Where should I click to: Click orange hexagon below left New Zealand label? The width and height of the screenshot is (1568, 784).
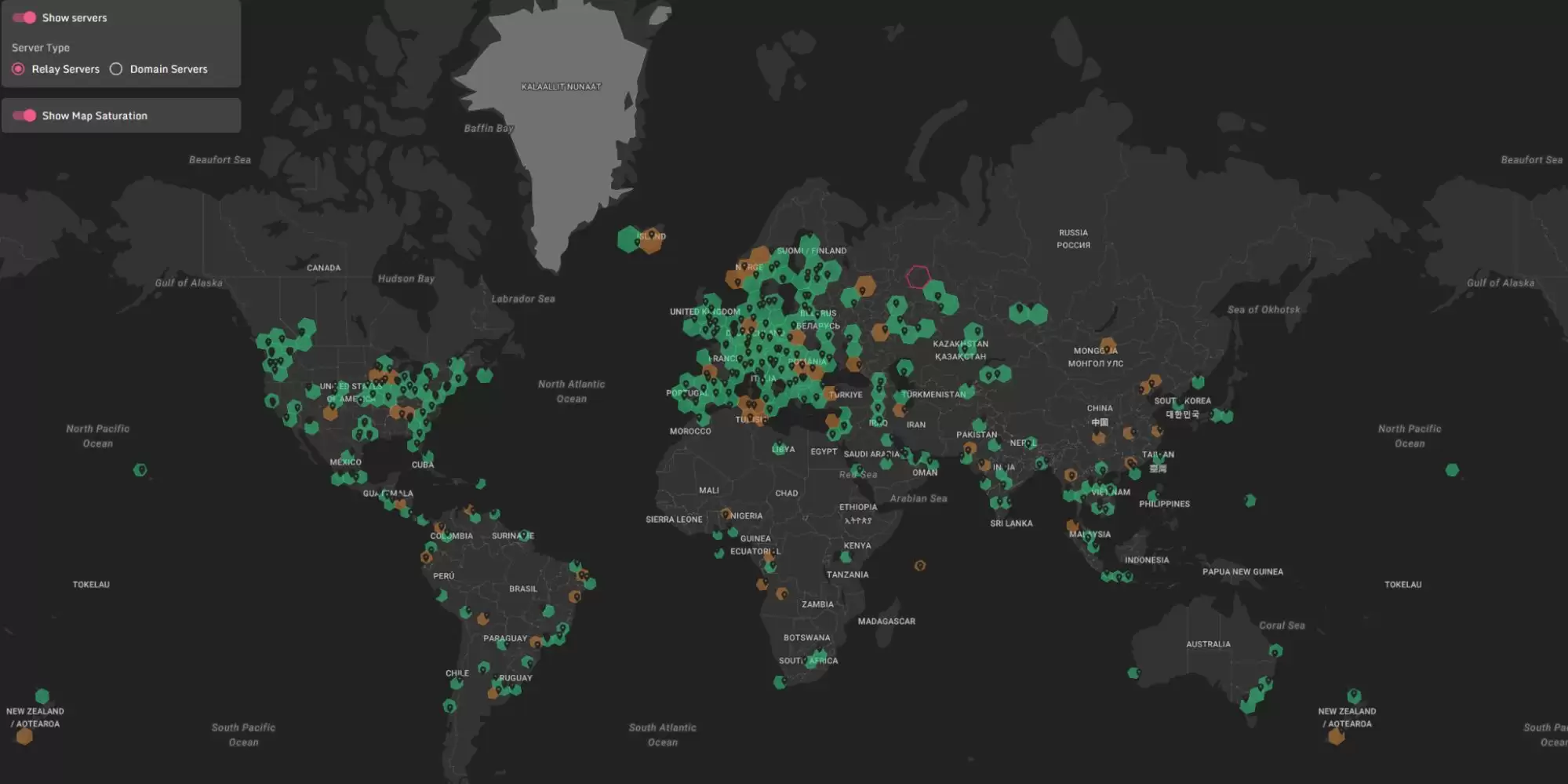(24, 736)
